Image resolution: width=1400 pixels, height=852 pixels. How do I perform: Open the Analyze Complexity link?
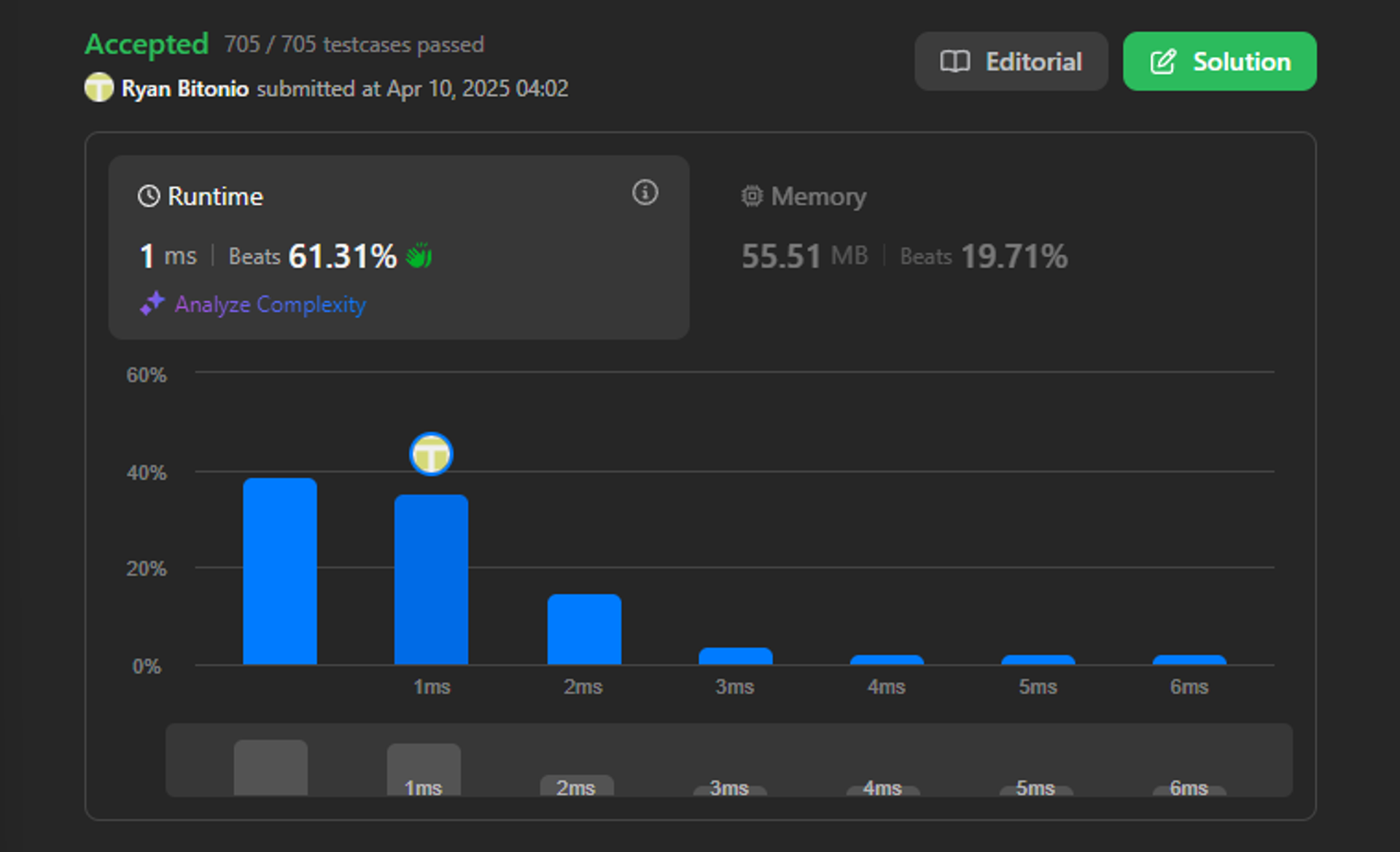(270, 304)
